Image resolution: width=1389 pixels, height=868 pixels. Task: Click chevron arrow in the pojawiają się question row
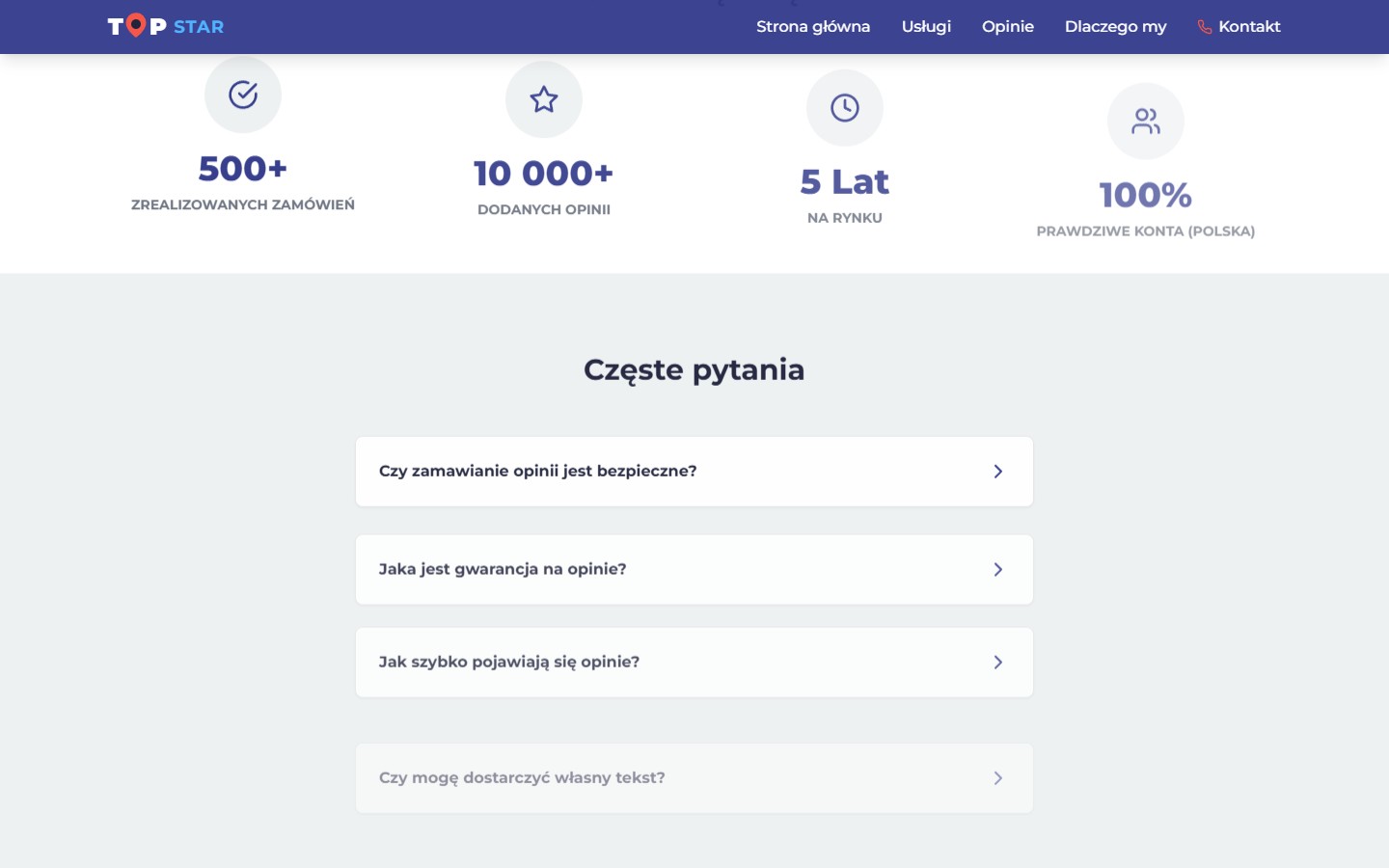point(998,663)
